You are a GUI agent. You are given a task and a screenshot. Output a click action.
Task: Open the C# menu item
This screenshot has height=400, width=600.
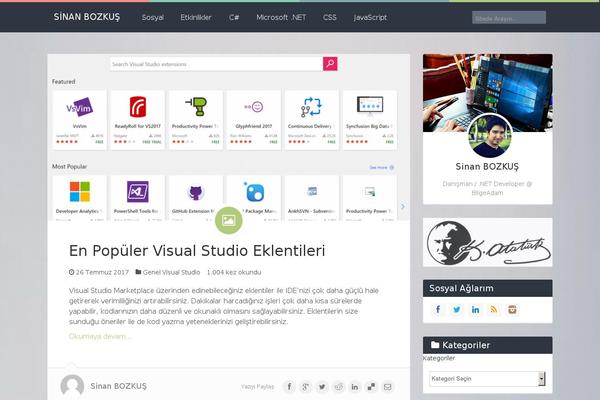coord(234,18)
